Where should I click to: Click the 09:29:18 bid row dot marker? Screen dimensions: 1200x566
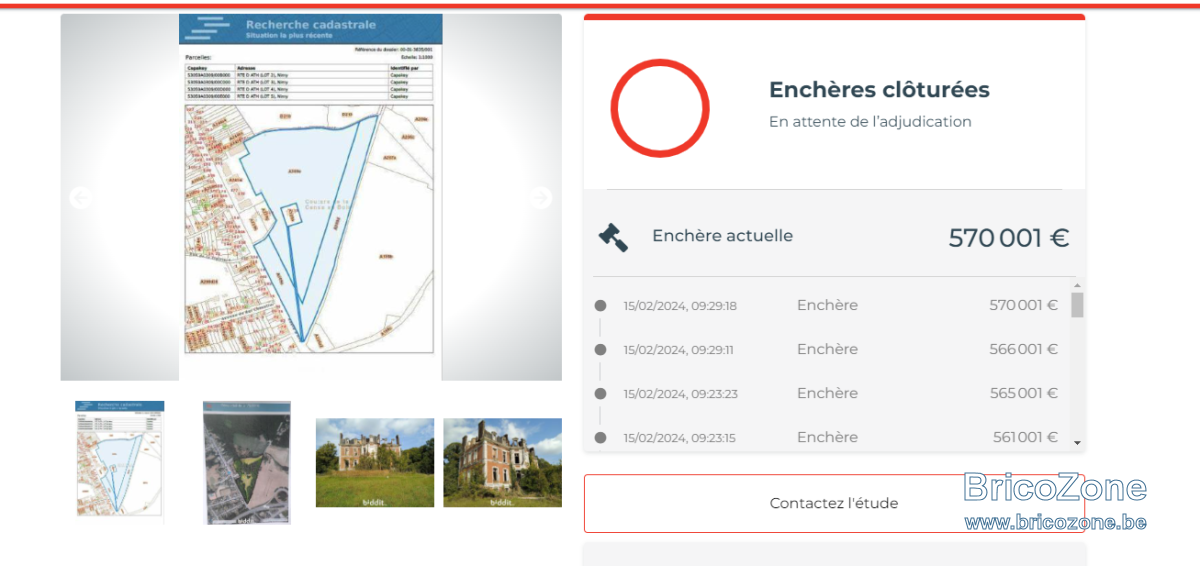tap(600, 306)
